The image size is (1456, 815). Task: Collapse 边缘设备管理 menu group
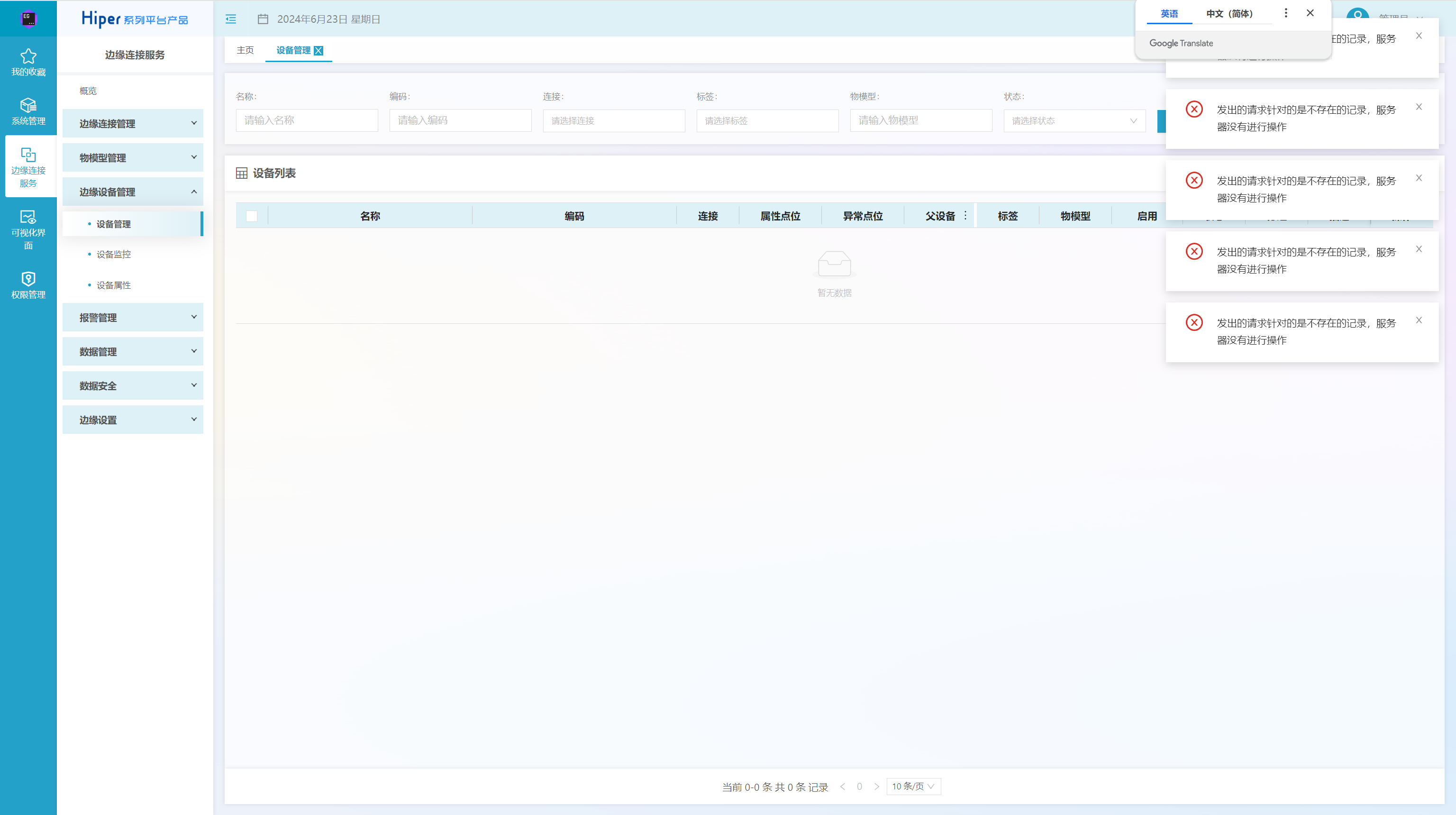pos(133,192)
